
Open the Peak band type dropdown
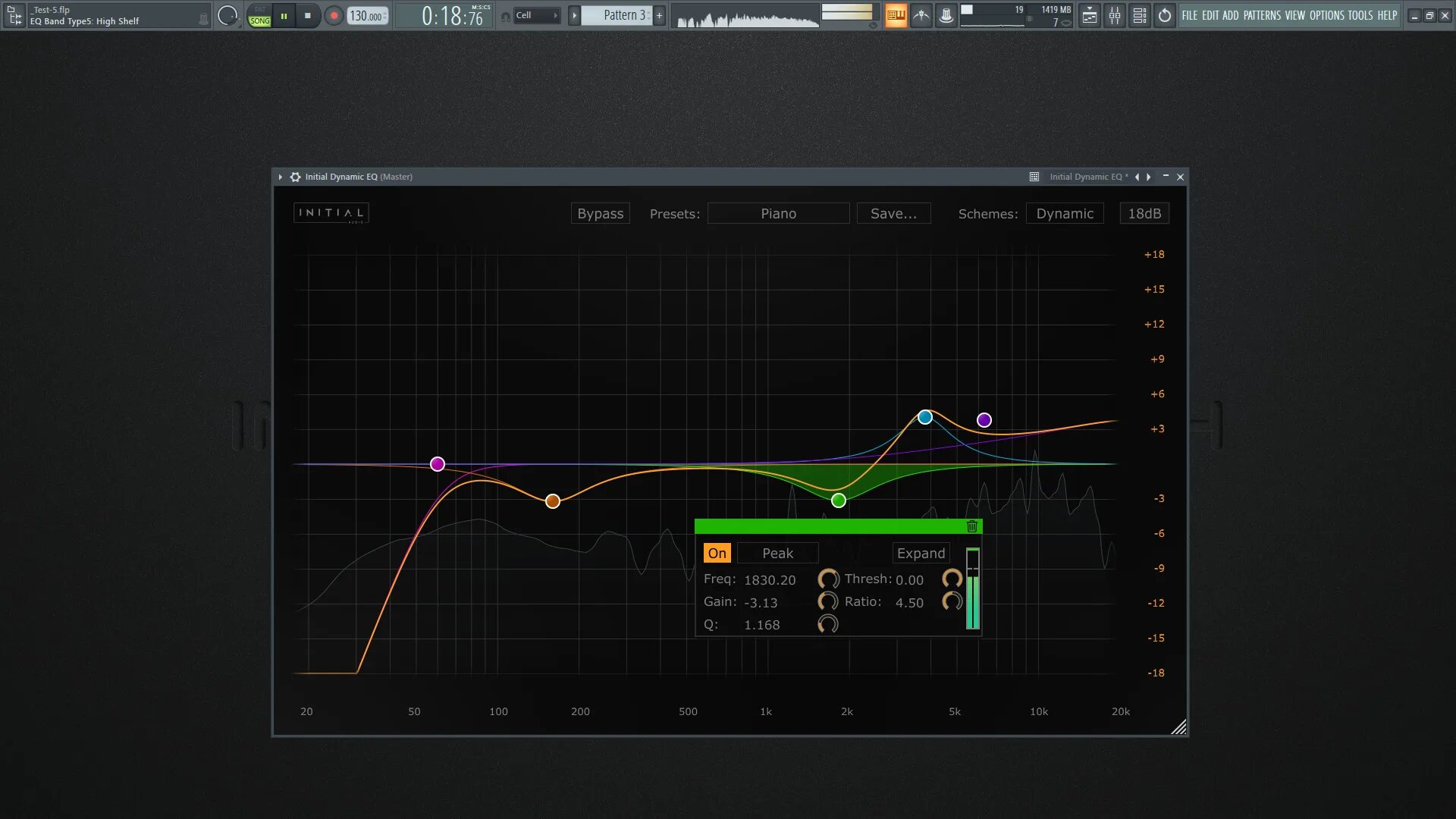(777, 553)
